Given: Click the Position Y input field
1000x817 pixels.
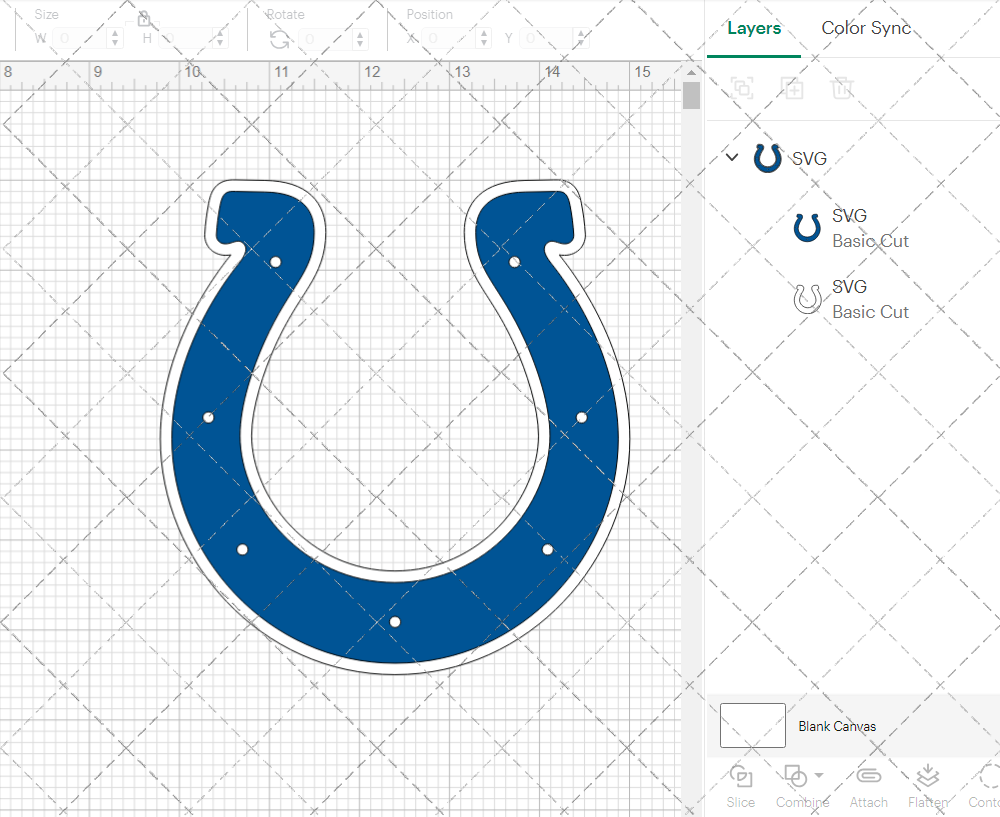Looking at the screenshot, I should click(x=548, y=38).
